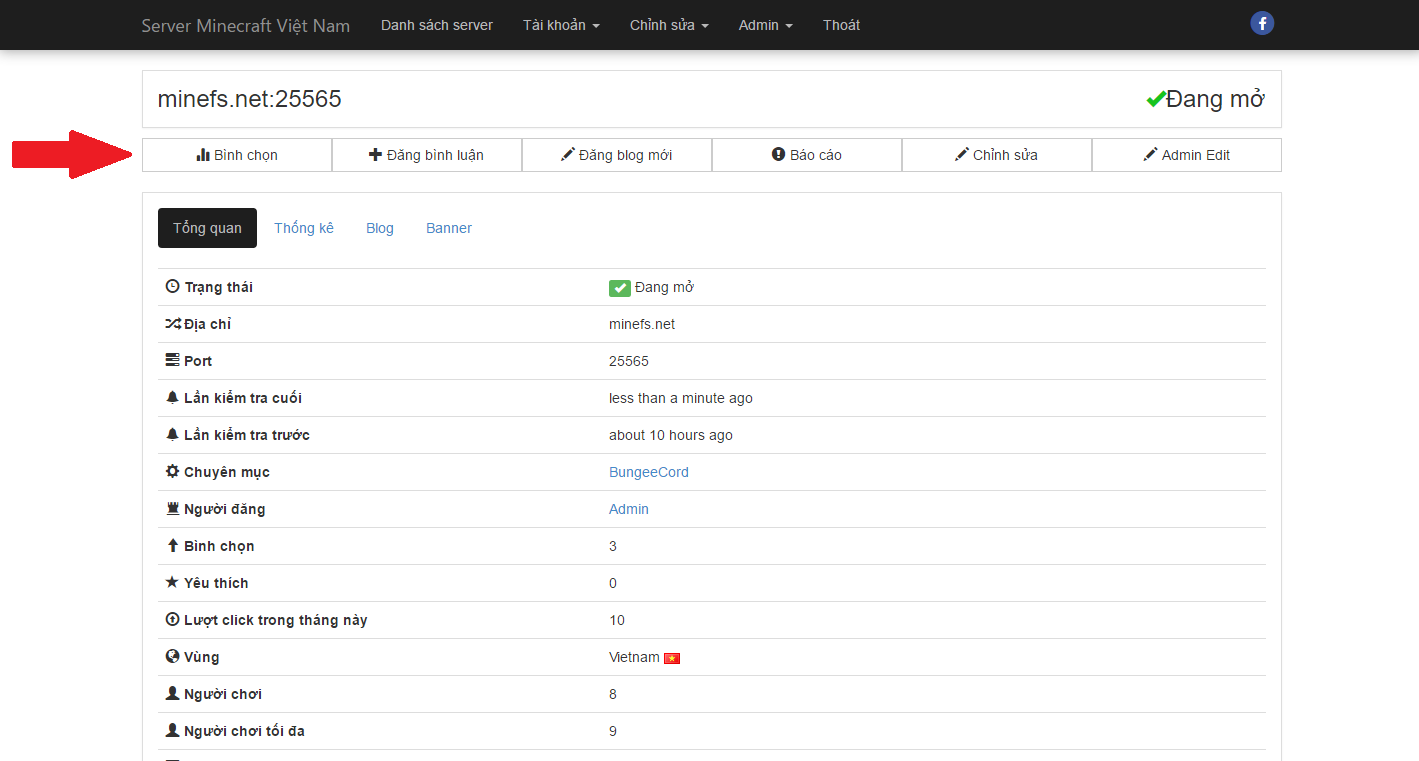Click the user icon beside Người chơi
Screen dimensions: 1419x761
[172, 694]
